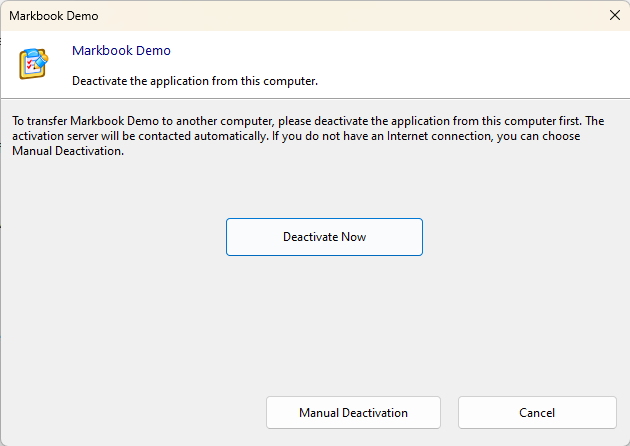
Task: Click blank area above the Deactivate Now button
Action: (x=324, y=190)
